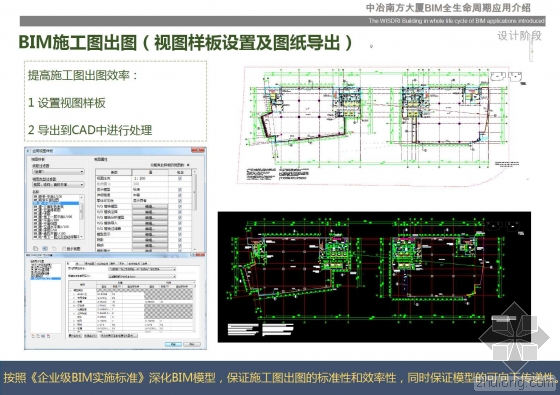Select highlighted export setup in setups list
560x395 pixels.
coord(46,279)
